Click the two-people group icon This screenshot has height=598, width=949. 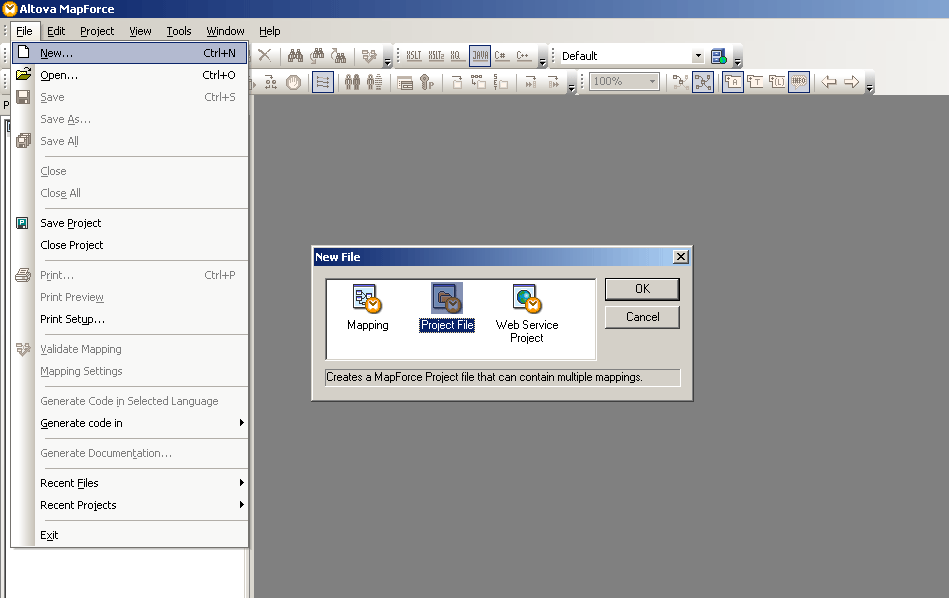(352, 82)
